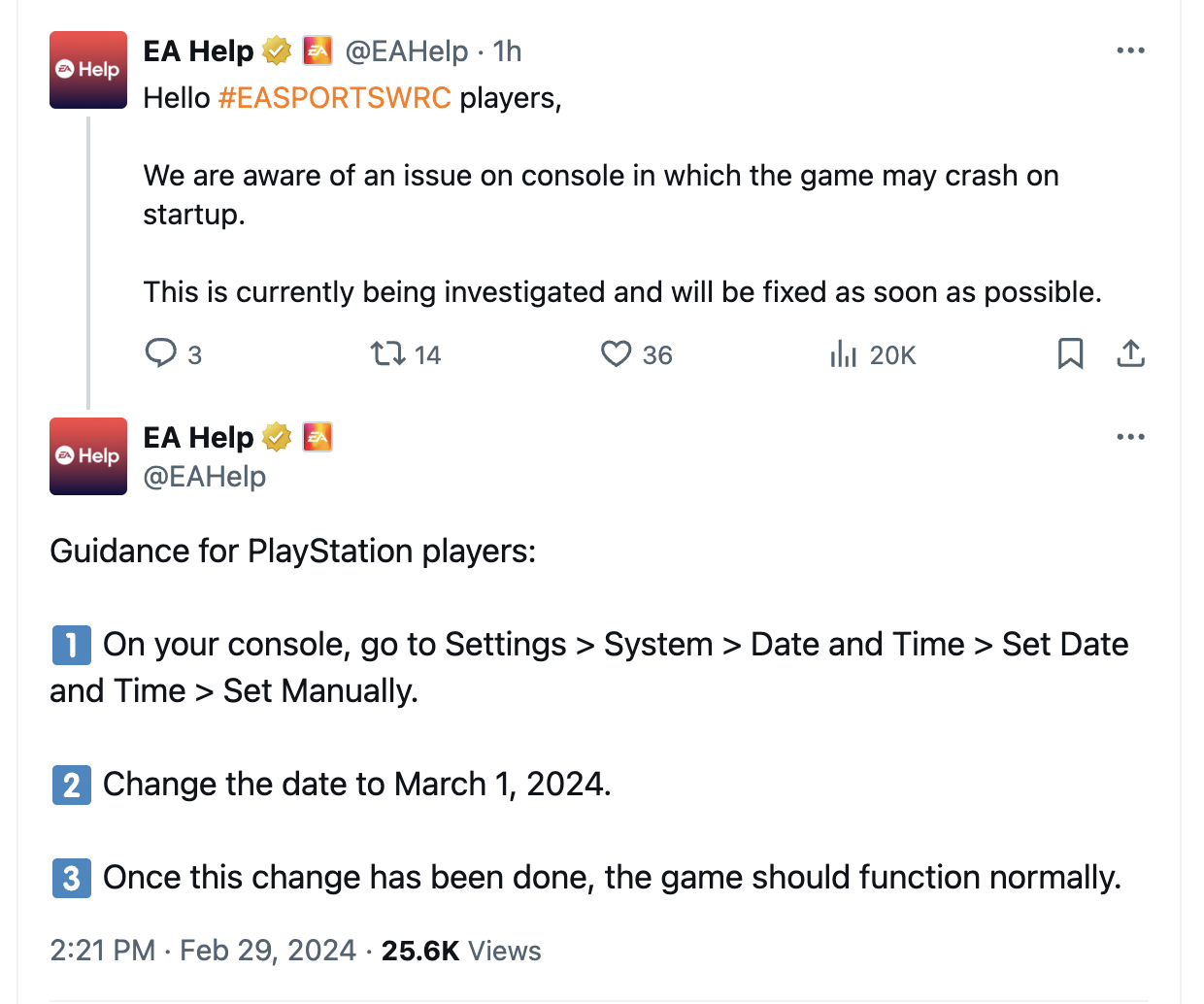Click the EA affiliation badge in second tweet

(318, 437)
